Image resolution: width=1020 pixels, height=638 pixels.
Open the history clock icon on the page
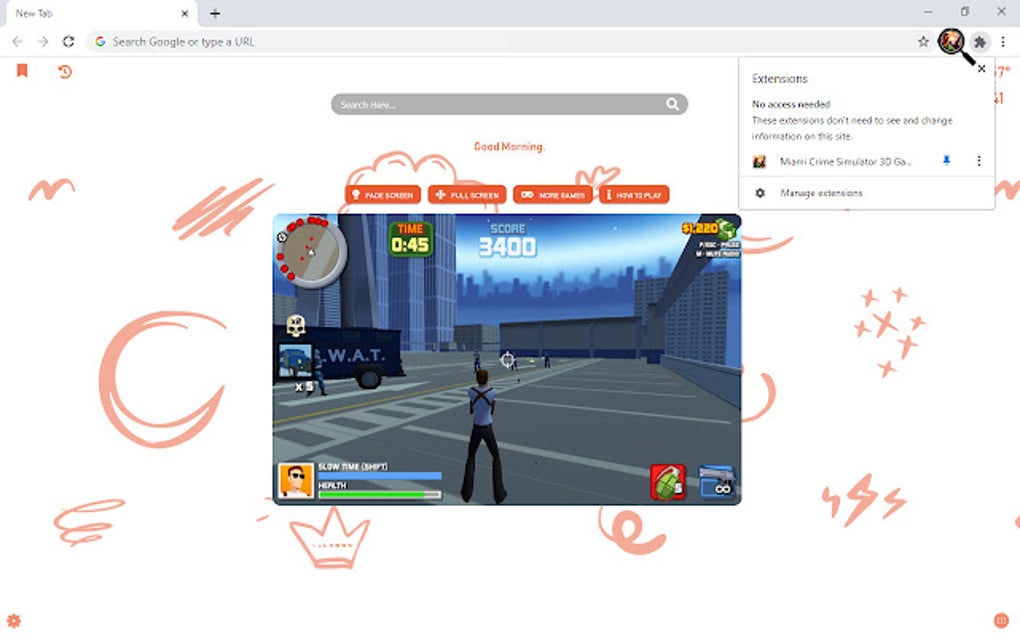(x=64, y=71)
